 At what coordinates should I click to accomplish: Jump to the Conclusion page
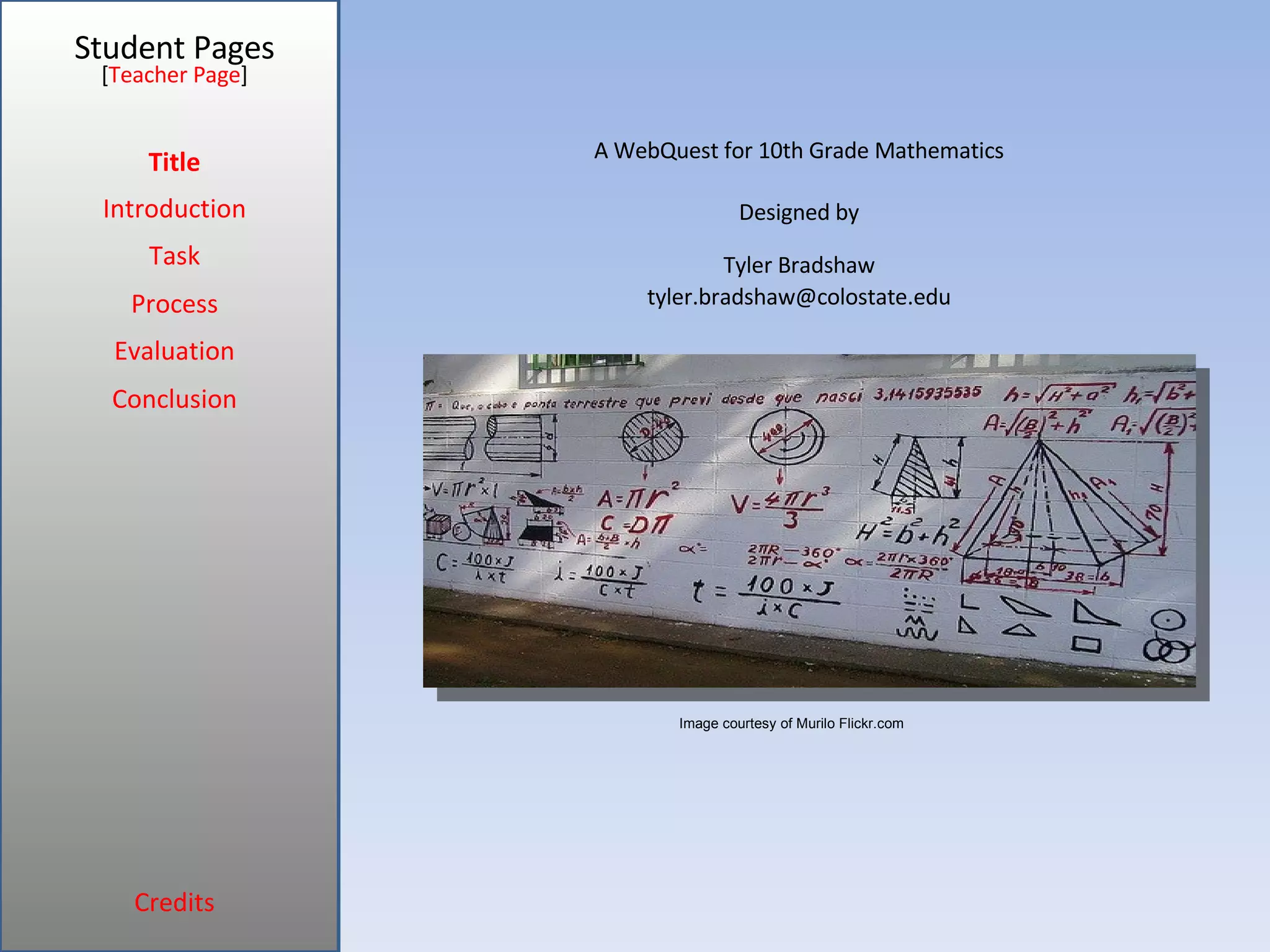pos(174,399)
